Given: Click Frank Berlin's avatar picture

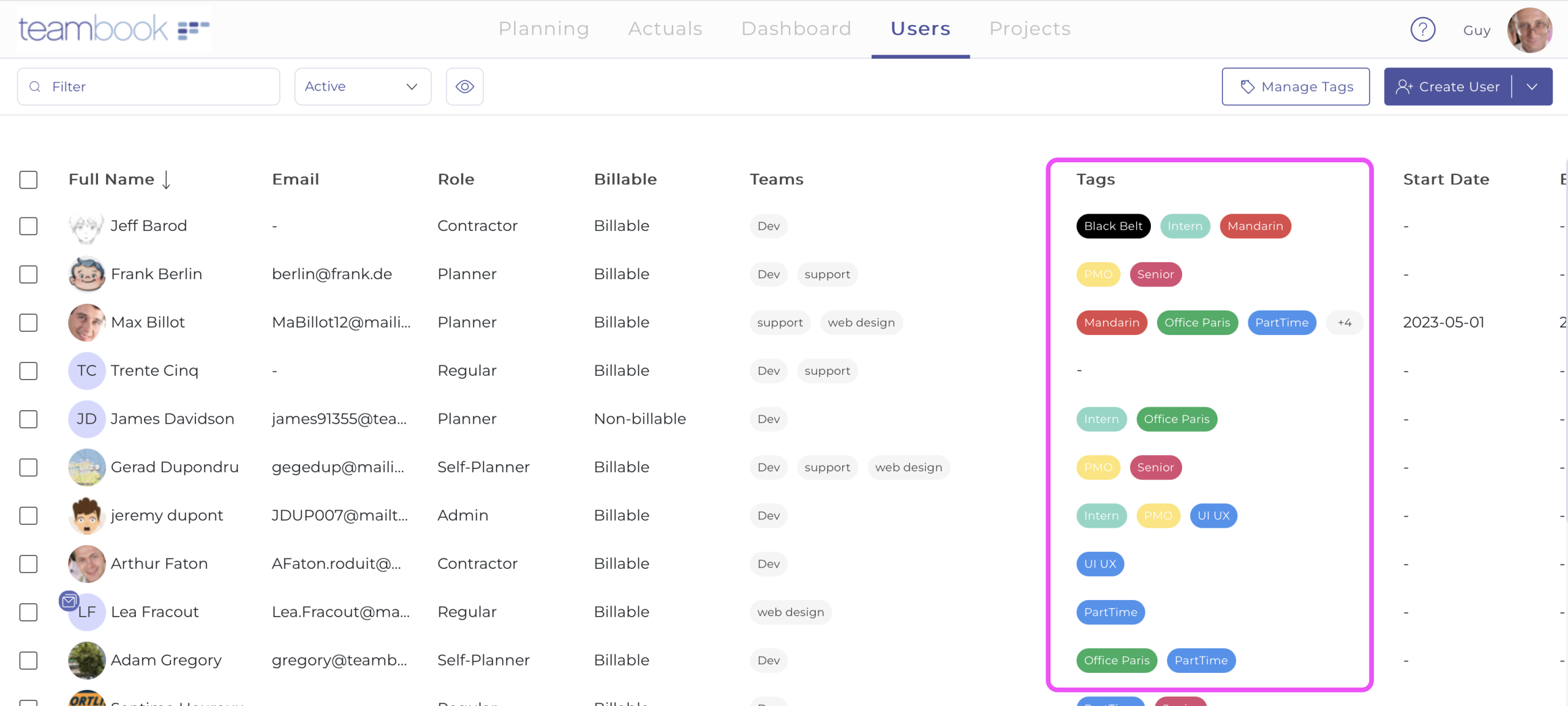Looking at the screenshot, I should 86,274.
